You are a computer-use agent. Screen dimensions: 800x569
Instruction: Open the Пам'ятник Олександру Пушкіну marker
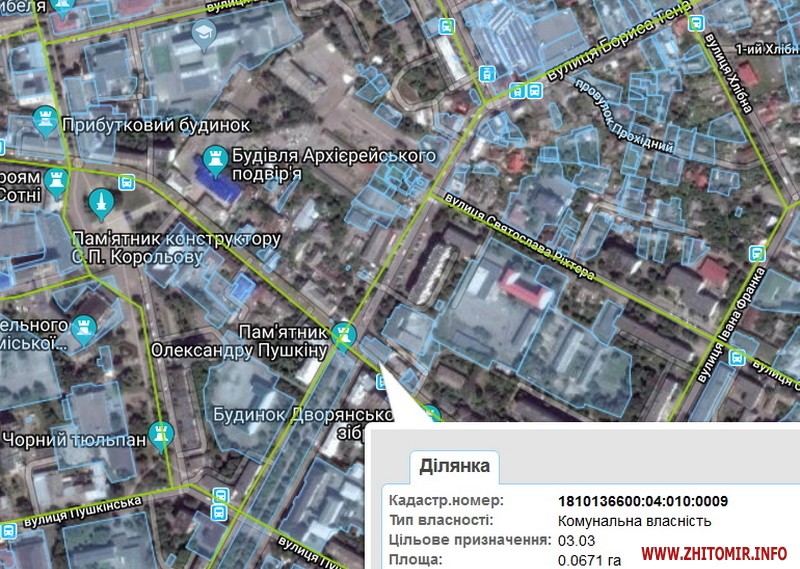346,333
